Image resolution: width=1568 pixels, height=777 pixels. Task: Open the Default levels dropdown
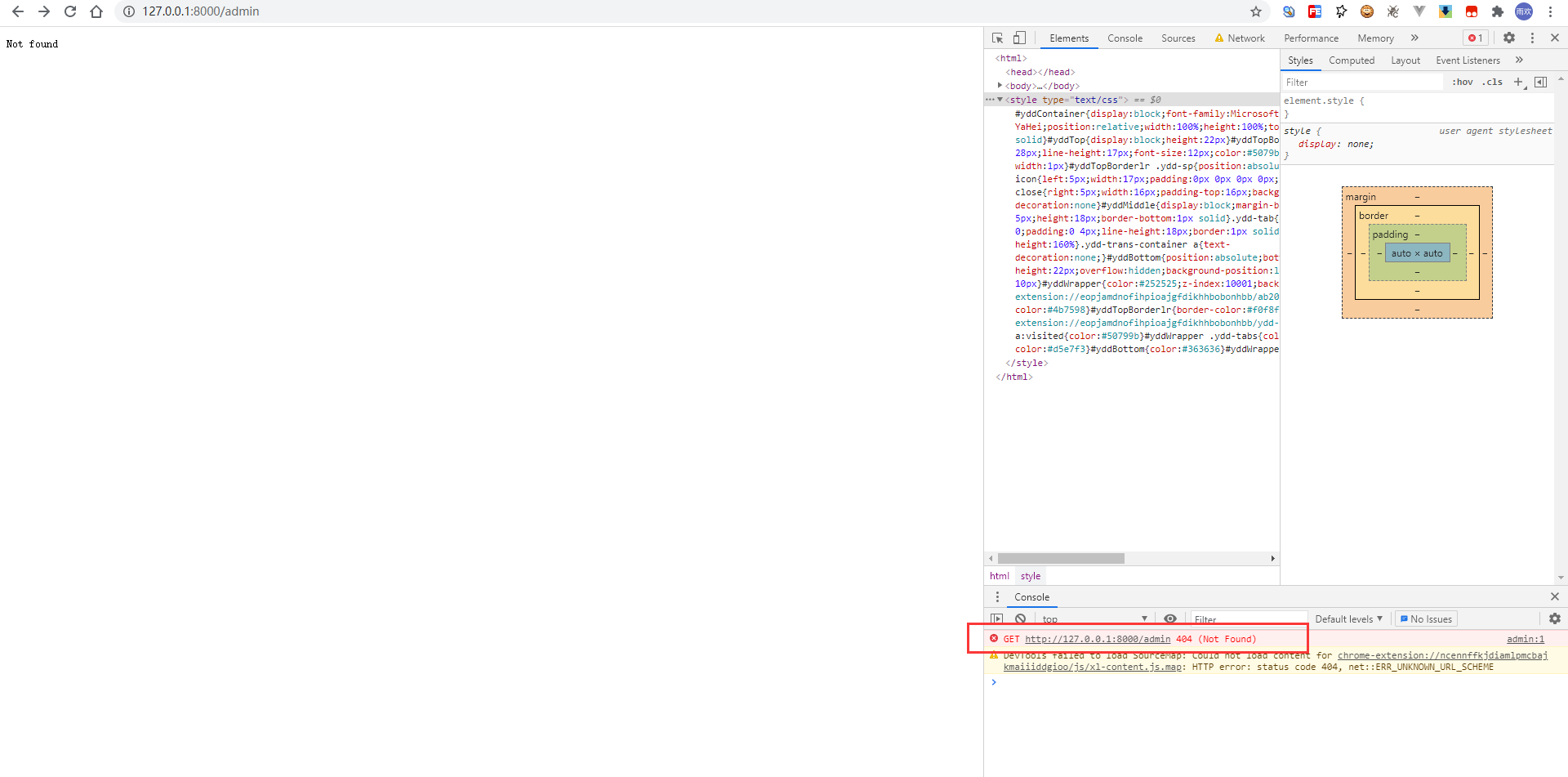tap(1347, 618)
